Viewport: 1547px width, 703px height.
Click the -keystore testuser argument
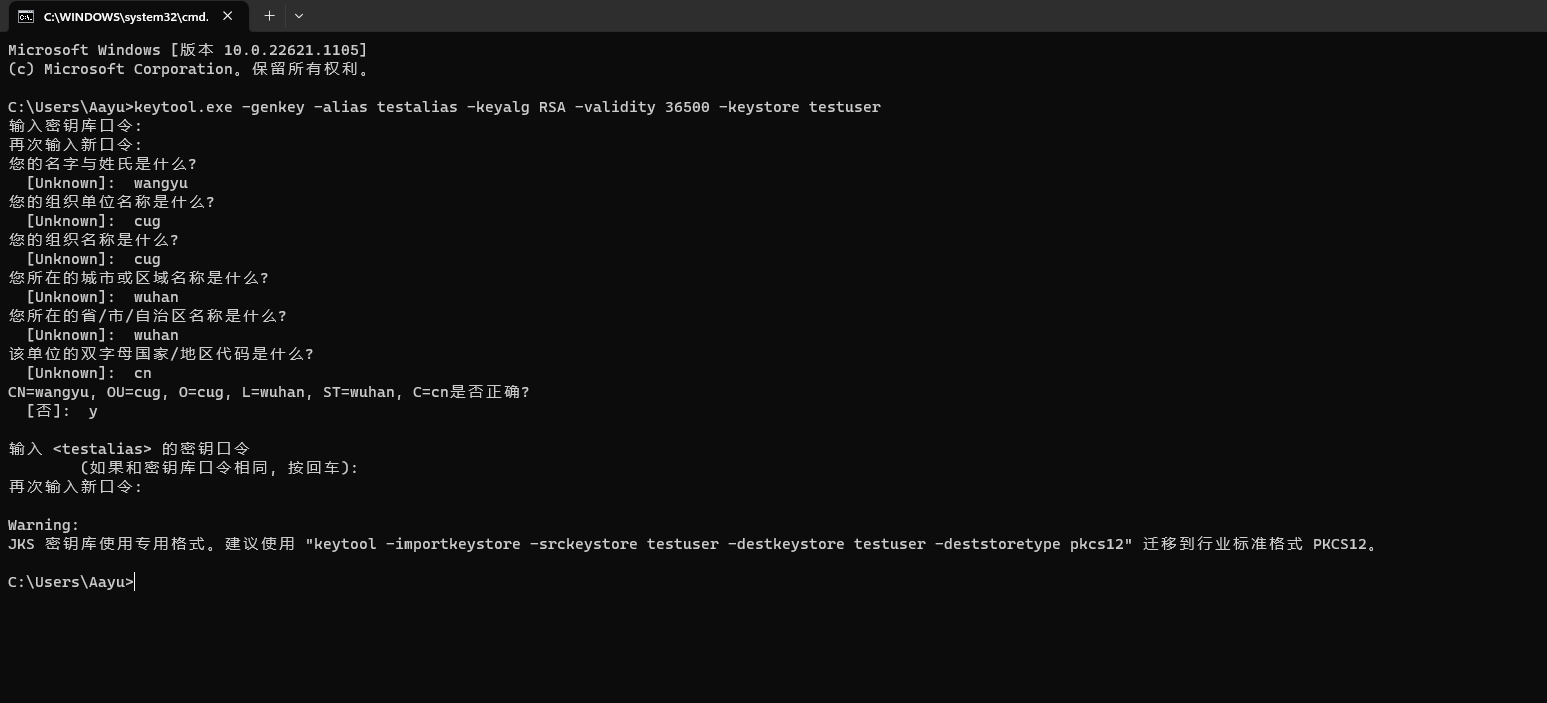pos(800,107)
